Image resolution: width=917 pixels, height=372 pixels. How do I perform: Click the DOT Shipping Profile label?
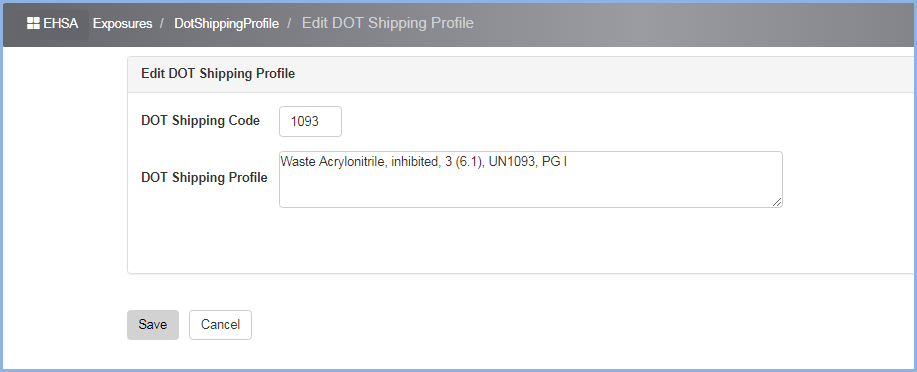click(205, 178)
